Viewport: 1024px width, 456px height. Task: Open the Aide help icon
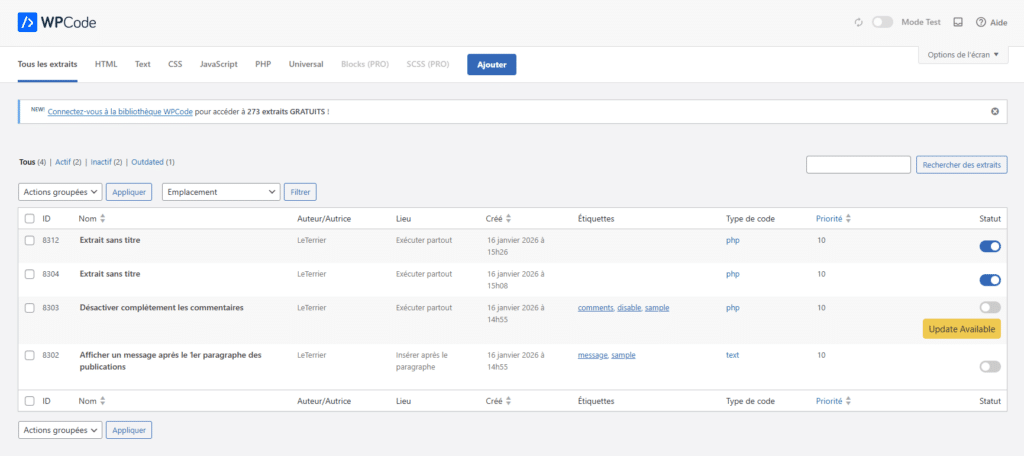981,22
